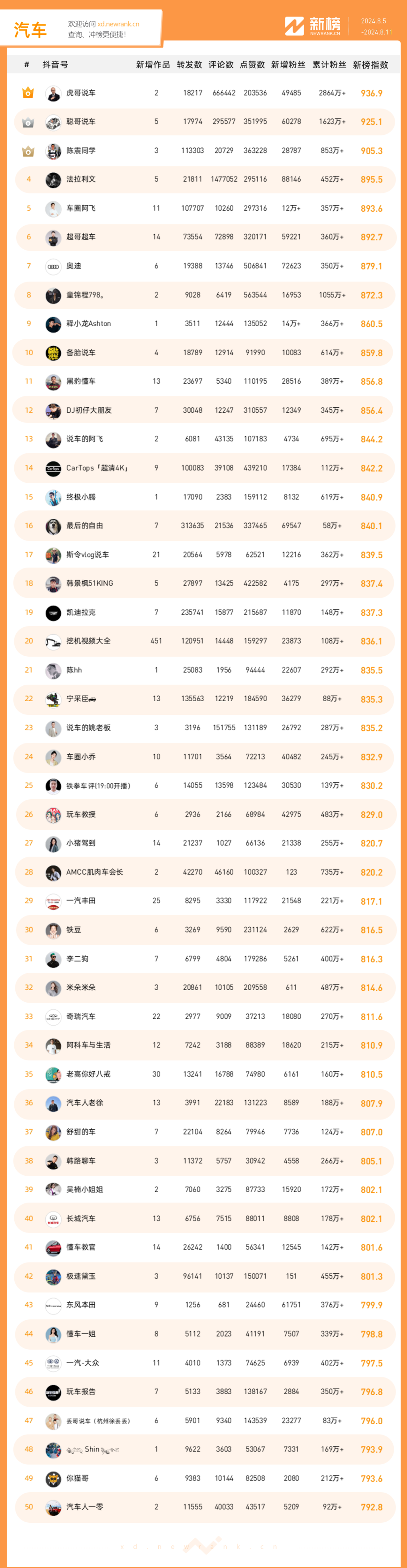Image resolution: width=407 pixels, height=1568 pixels.
Task: Sort by 新榜指数 column header
Action: [x=370, y=65]
